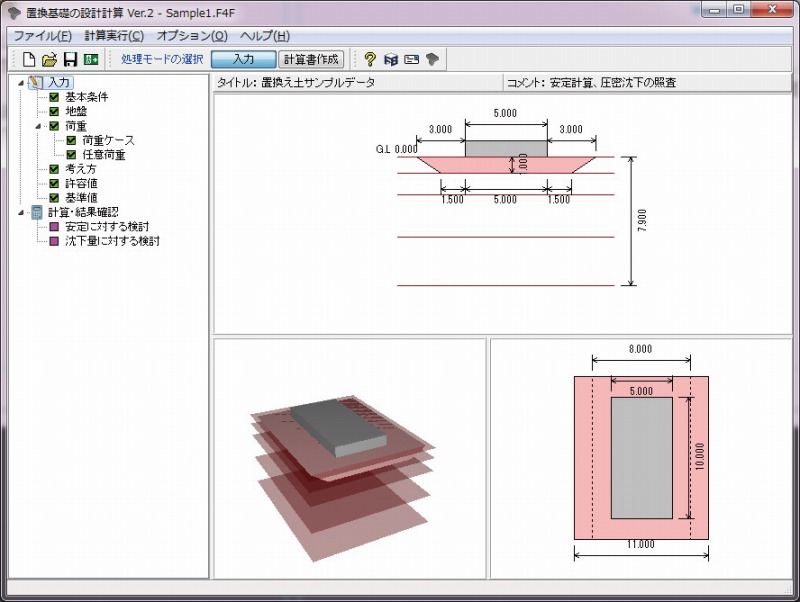Click the New file icon

[29, 59]
